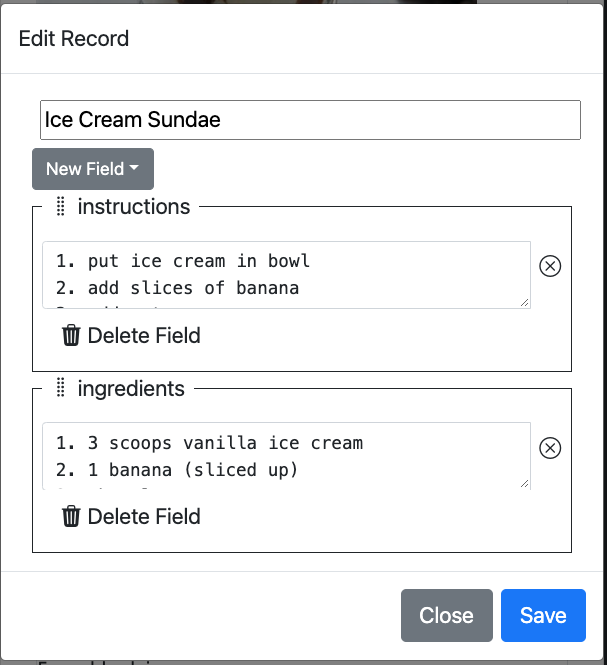607x665 pixels.
Task: Click the Ice Cream Sundae title field
Action: [310, 120]
